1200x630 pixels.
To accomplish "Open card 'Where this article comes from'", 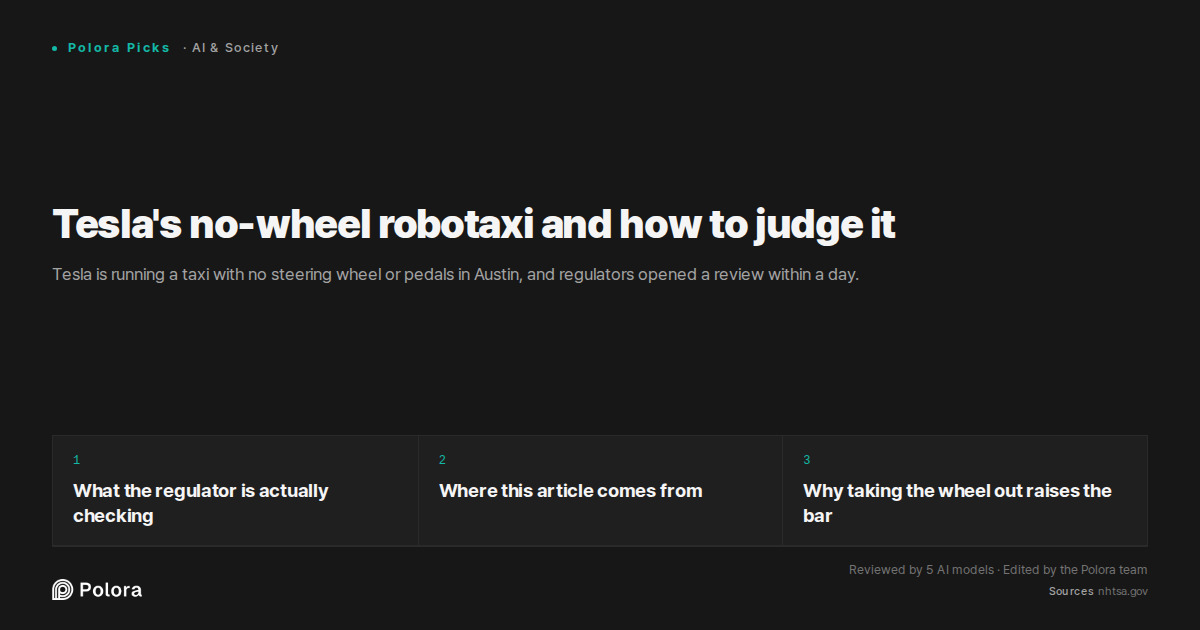I will tap(600, 491).
